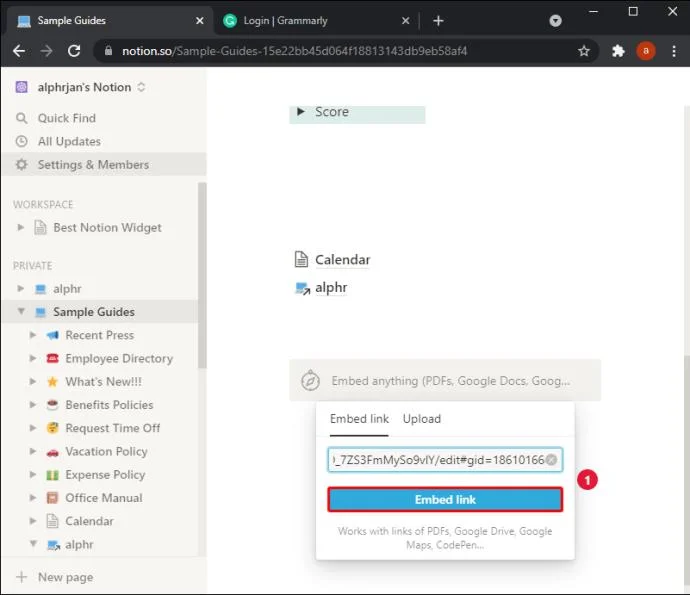This screenshot has width=690, height=595.
Task: Reload the Notion page
Action: 74,51
